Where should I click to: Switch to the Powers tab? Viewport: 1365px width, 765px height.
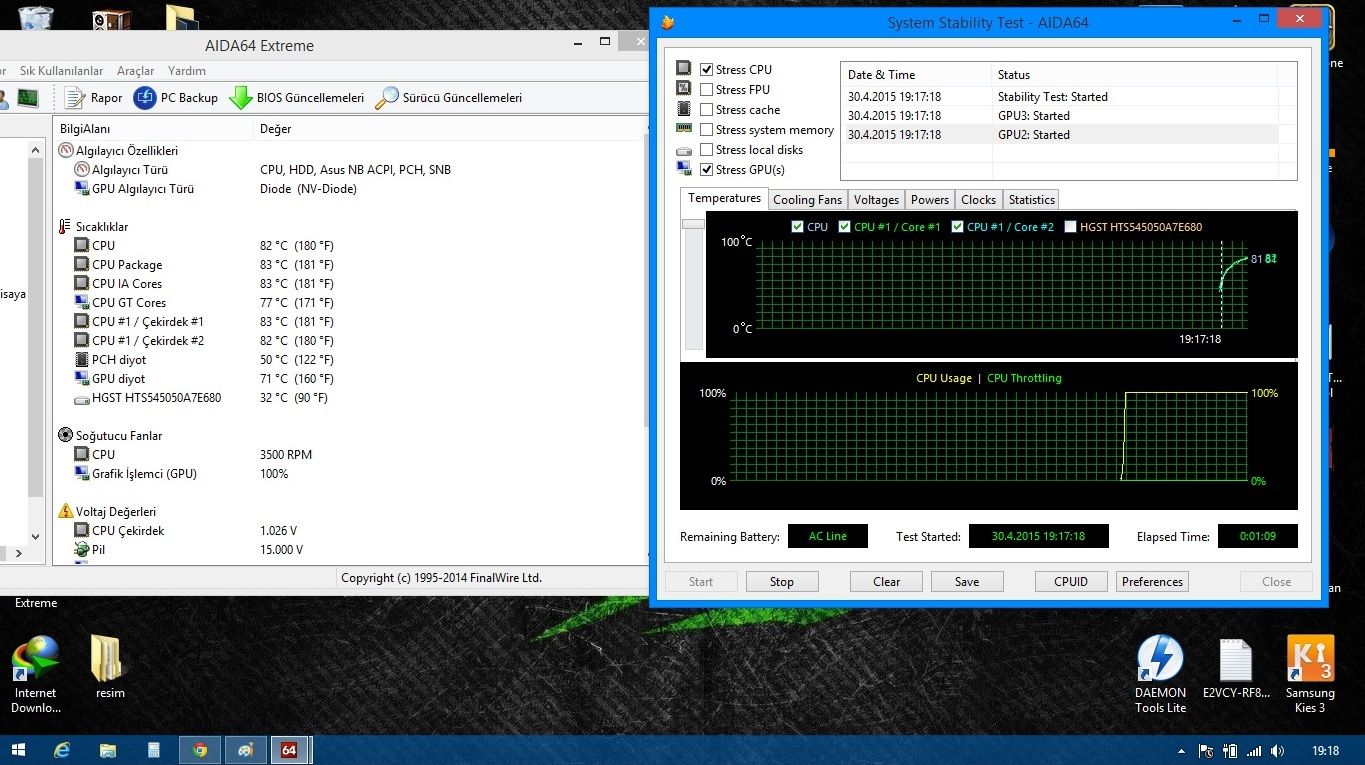pyautogui.click(x=930, y=200)
